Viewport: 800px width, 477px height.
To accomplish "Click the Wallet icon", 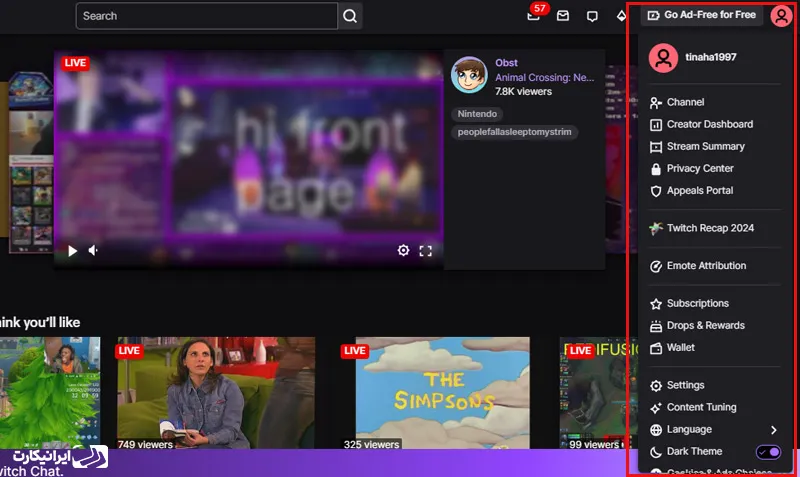I will tap(656, 348).
